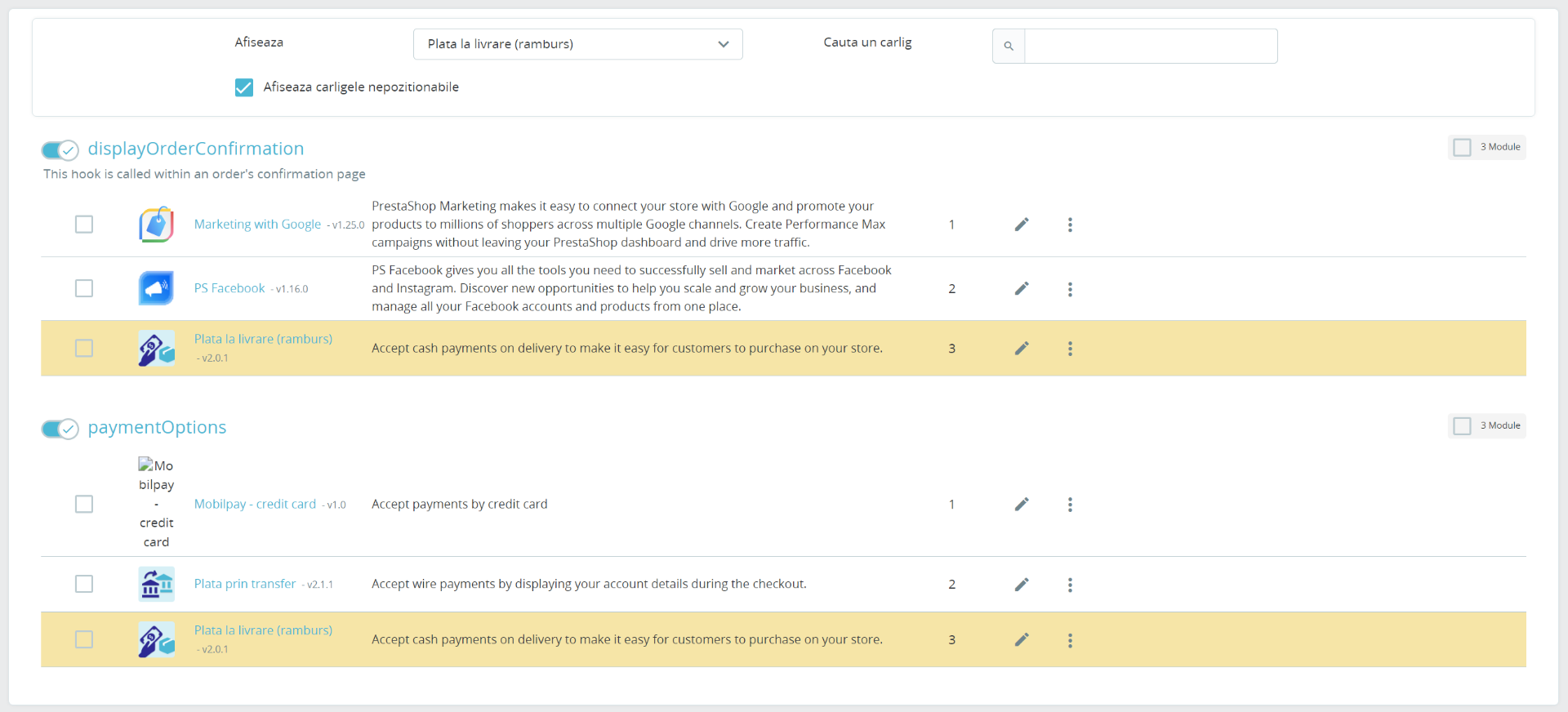Expand the options menu for Mobilpay credit card
1568x712 pixels.
(x=1070, y=505)
